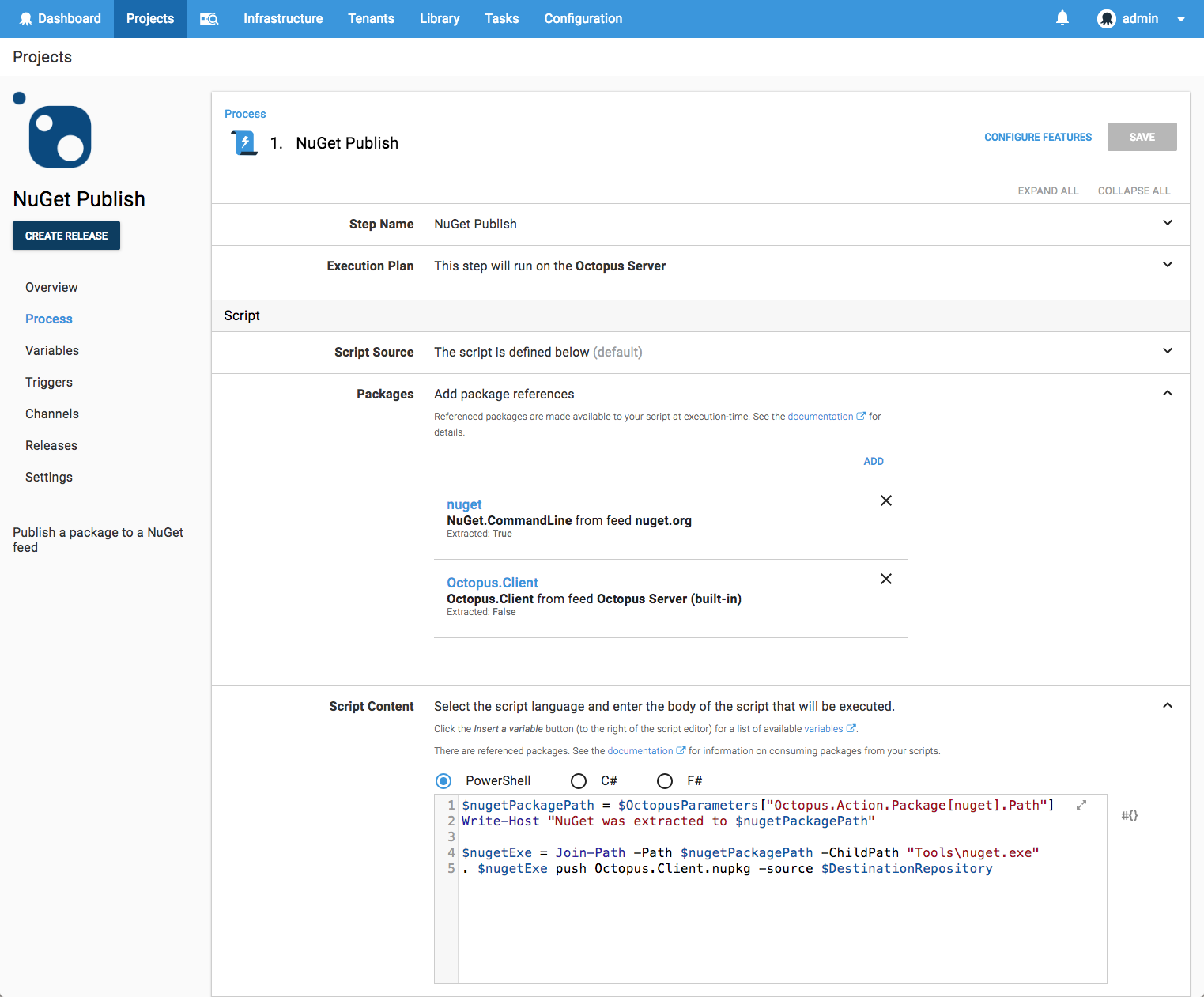Click the Dashboard octopus logo icon
This screenshot has height=997, width=1204.
(x=26, y=18)
